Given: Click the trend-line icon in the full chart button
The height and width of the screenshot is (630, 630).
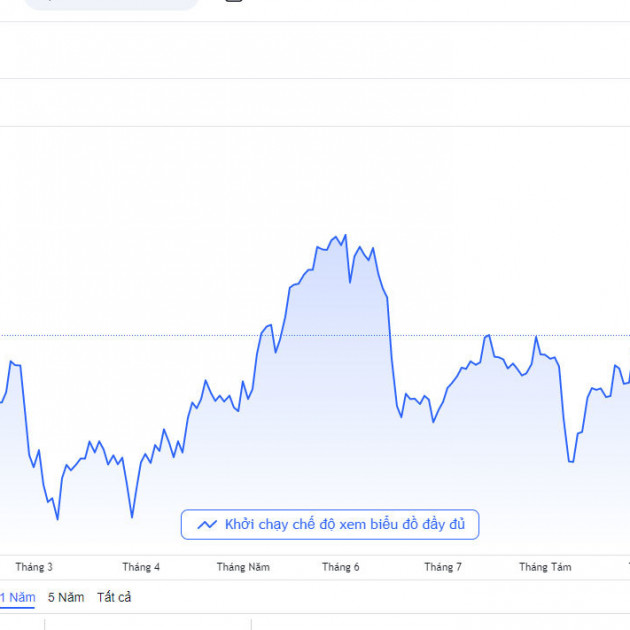Looking at the screenshot, I should coord(208,525).
